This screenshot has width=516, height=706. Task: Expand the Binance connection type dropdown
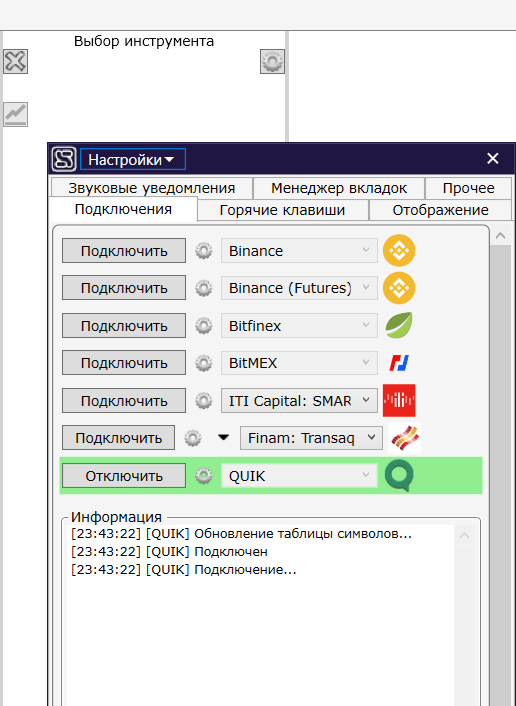[299, 251]
